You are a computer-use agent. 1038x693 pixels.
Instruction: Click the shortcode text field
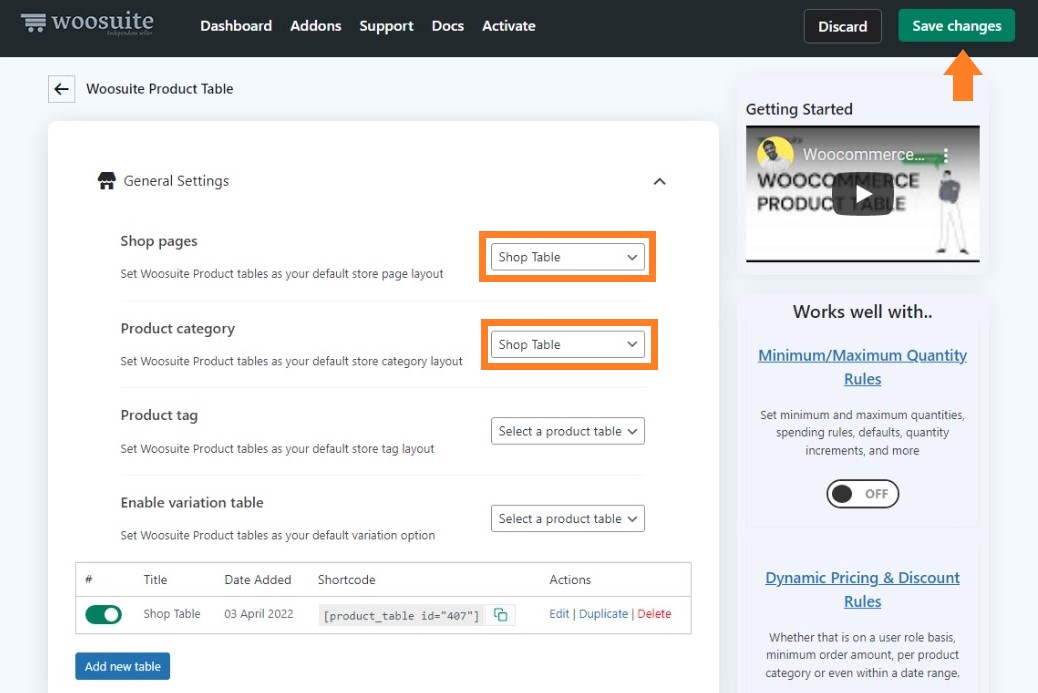pos(402,616)
